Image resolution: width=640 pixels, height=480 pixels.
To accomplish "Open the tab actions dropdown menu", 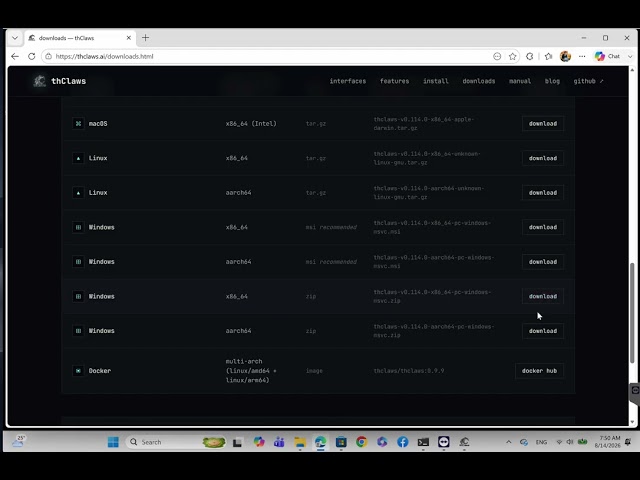I will coord(15,38).
